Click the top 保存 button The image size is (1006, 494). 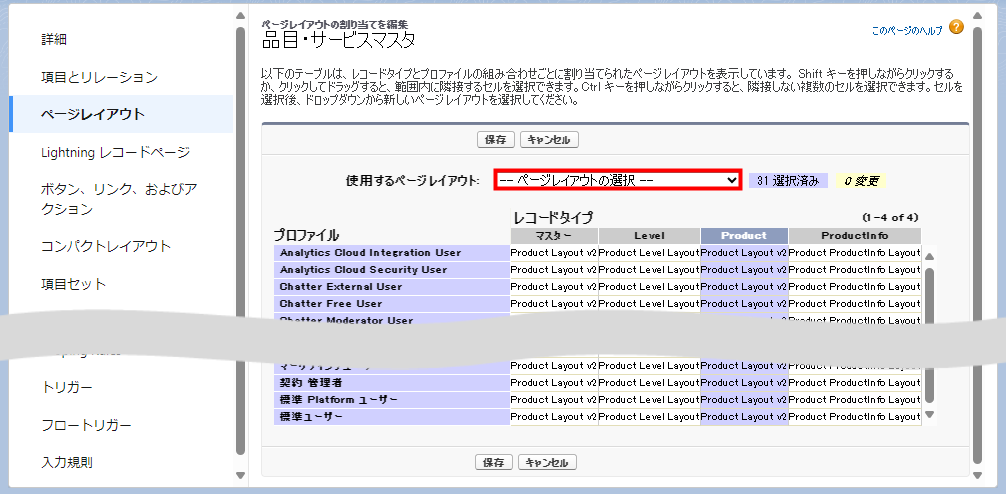[495, 140]
